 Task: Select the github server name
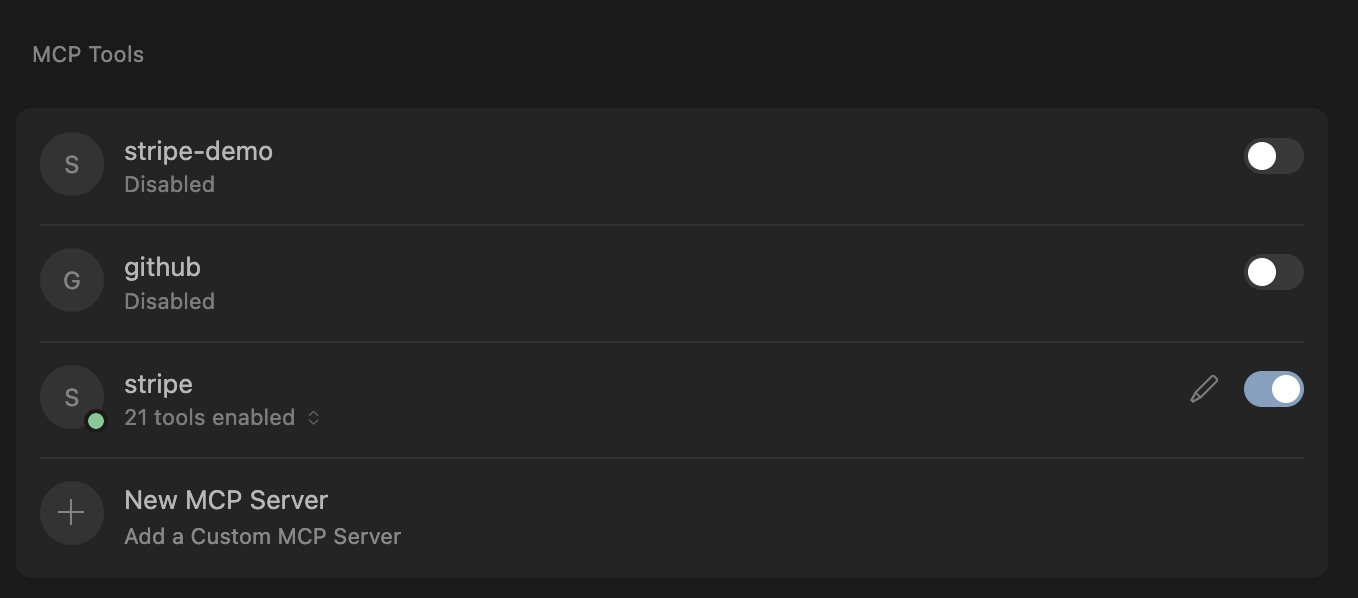coord(162,267)
